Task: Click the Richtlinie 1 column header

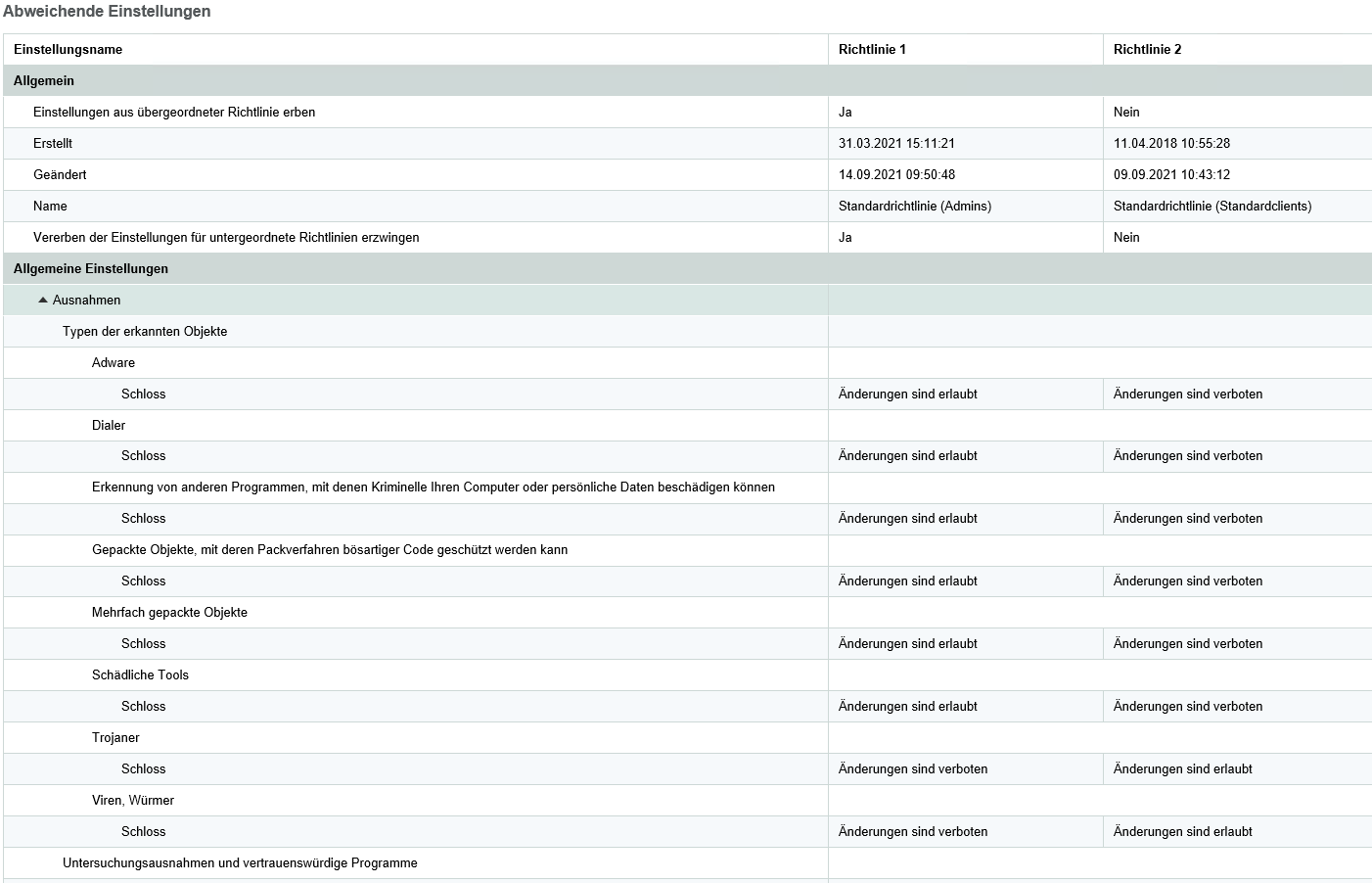Action: tap(872, 50)
